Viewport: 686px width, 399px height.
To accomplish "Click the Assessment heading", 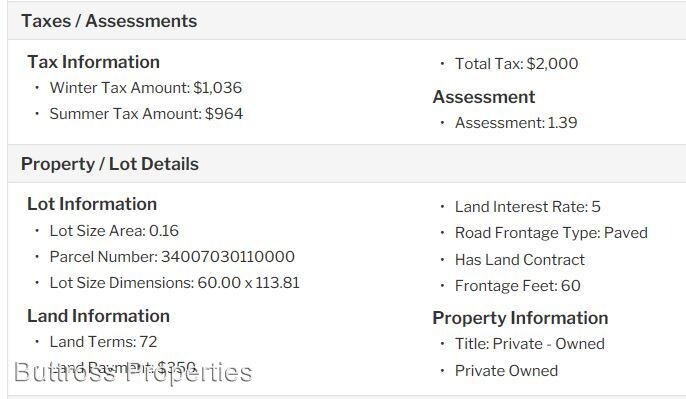I will (x=484, y=97).
